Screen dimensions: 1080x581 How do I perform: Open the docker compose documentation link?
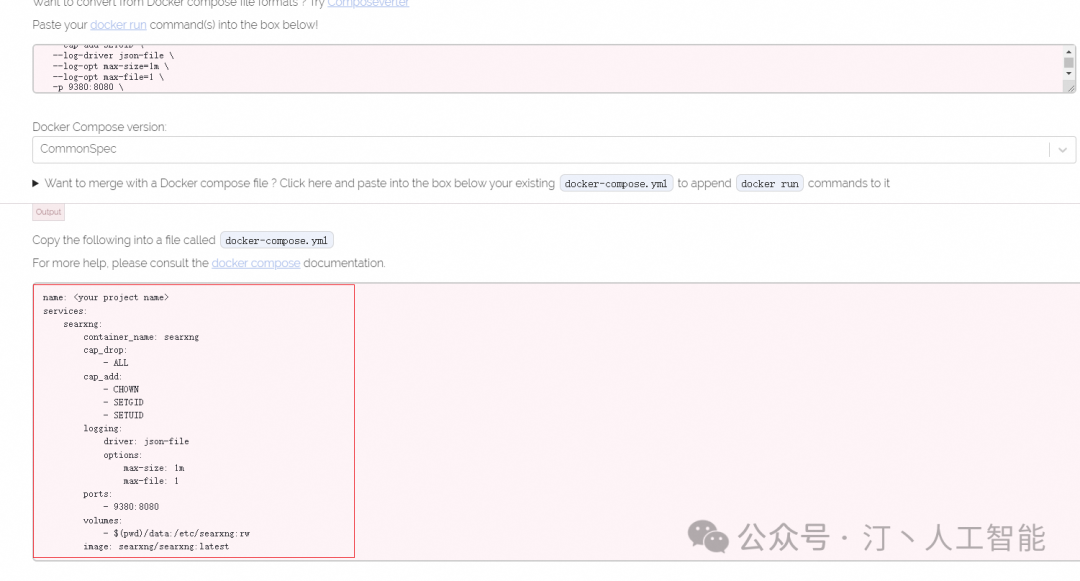tap(256, 263)
